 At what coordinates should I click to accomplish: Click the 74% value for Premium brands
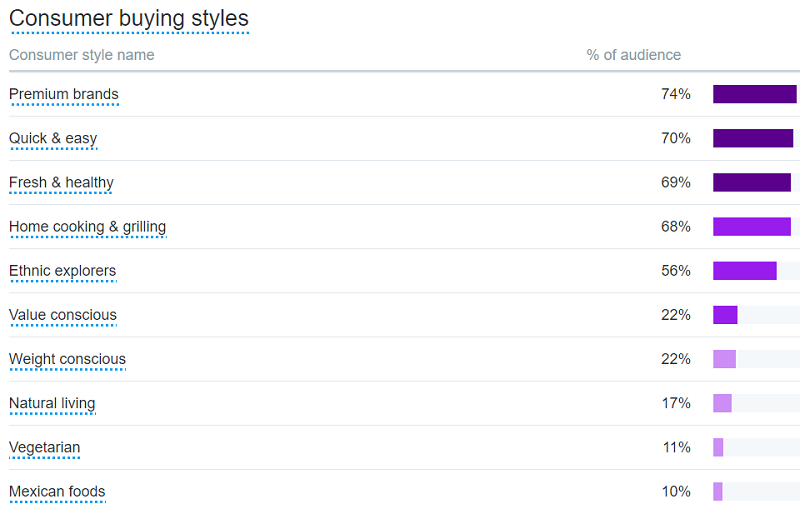coord(676,95)
